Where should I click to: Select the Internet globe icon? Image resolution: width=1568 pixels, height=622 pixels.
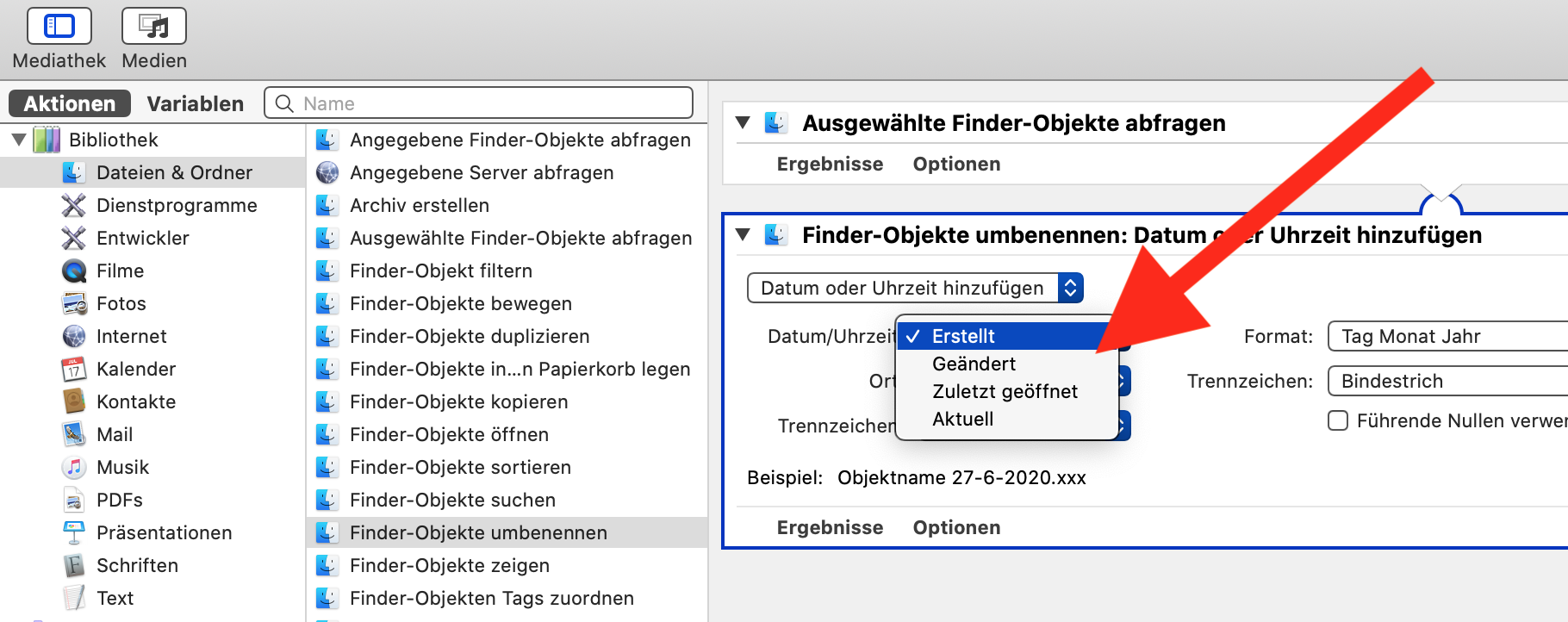[x=74, y=337]
